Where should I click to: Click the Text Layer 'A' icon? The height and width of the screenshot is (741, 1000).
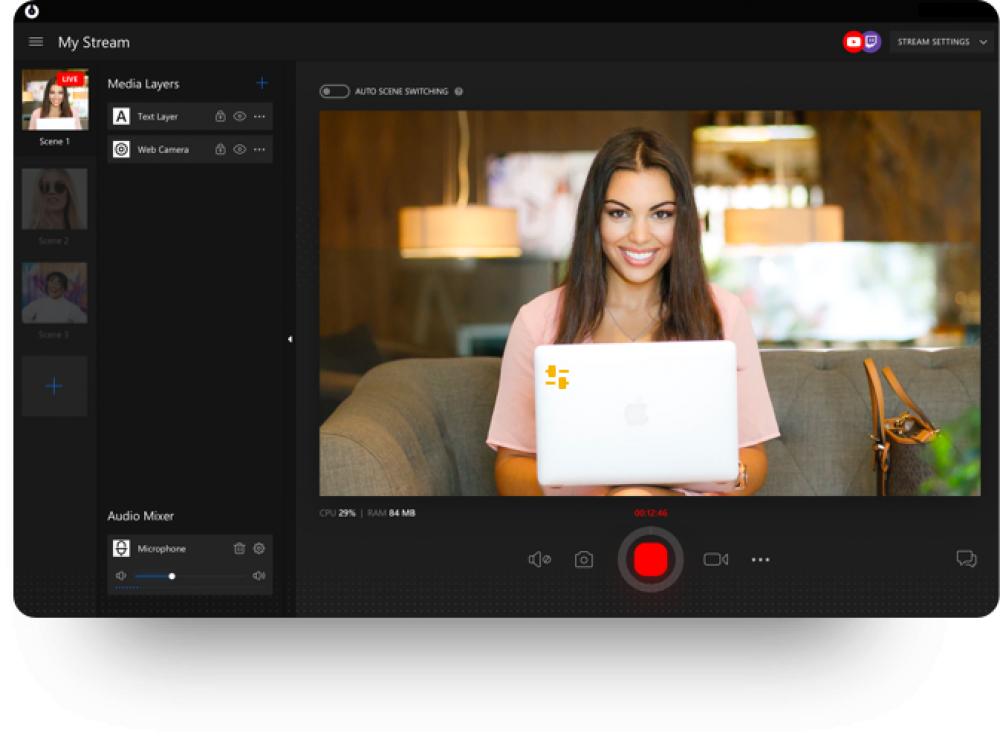click(x=121, y=116)
